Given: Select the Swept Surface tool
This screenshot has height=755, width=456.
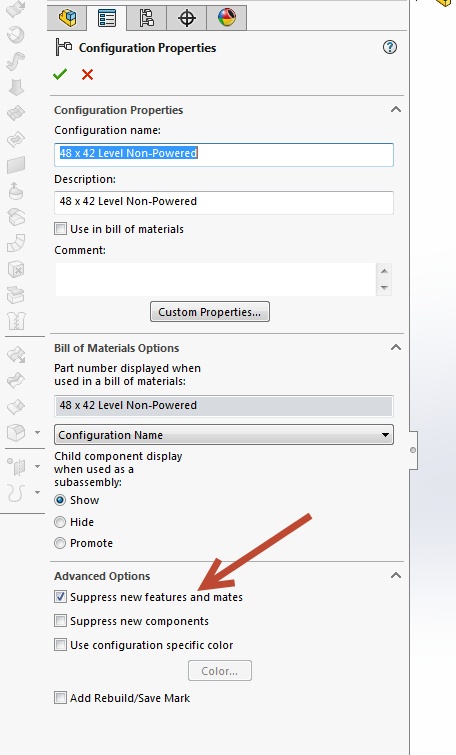Looking at the screenshot, I should [x=16, y=61].
